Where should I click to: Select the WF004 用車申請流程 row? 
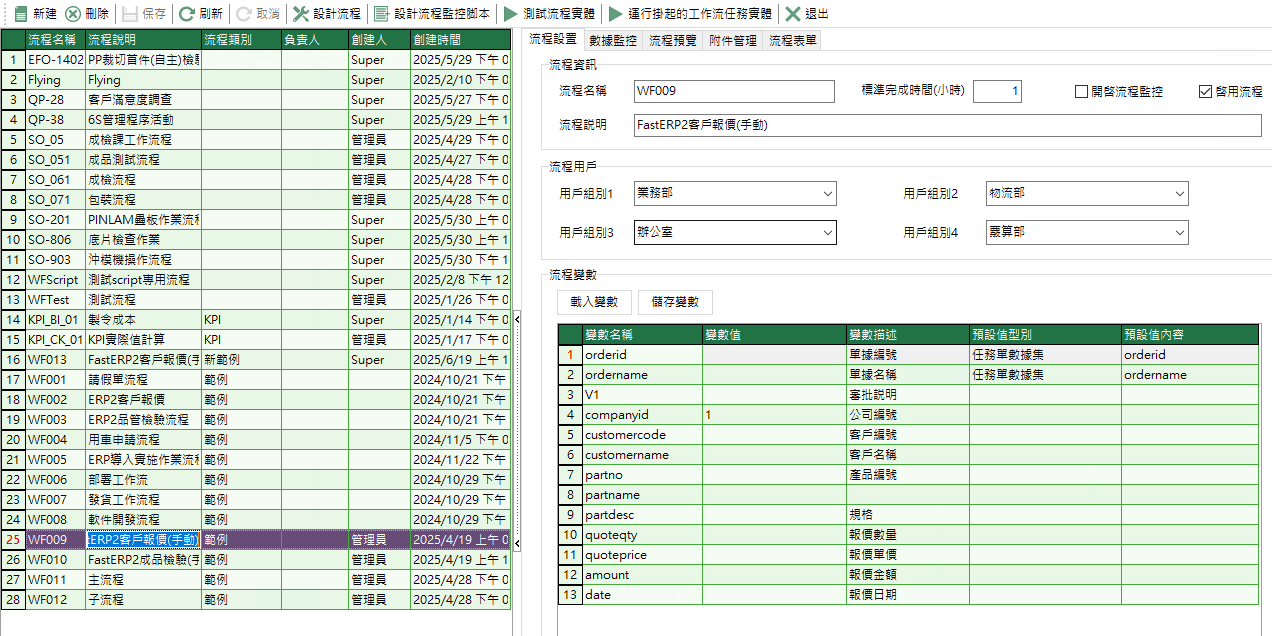click(x=256, y=440)
